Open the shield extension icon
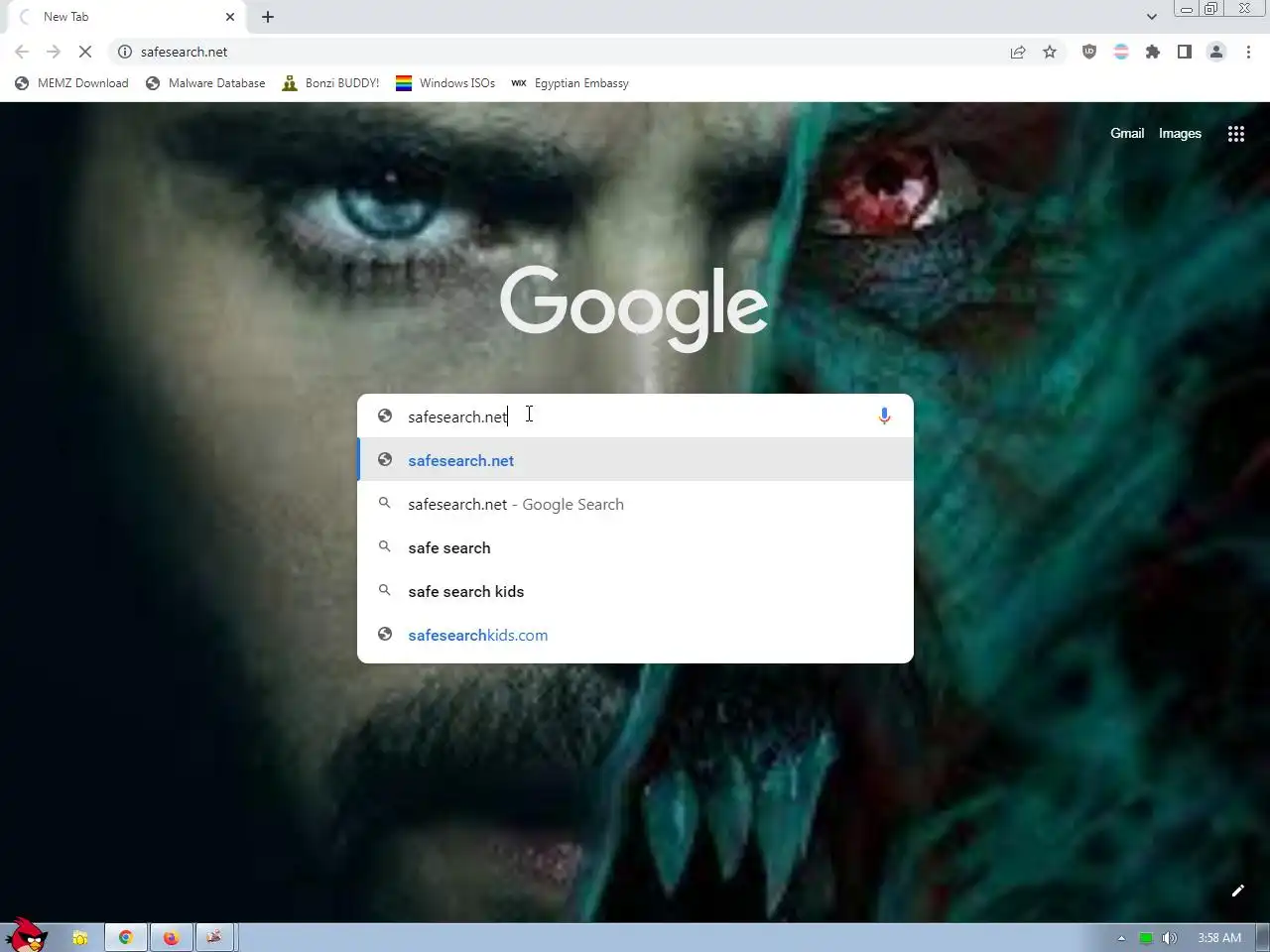The image size is (1270, 952). (1089, 52)
